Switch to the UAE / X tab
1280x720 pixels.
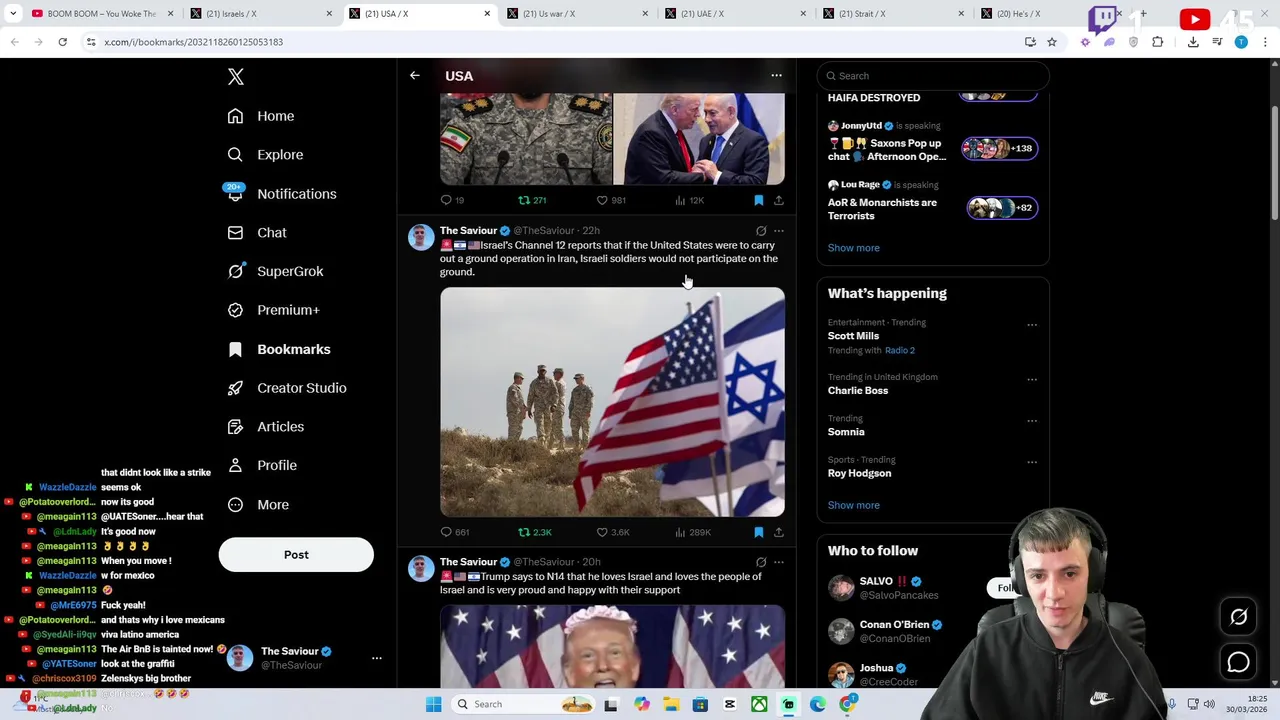point(733,14)
